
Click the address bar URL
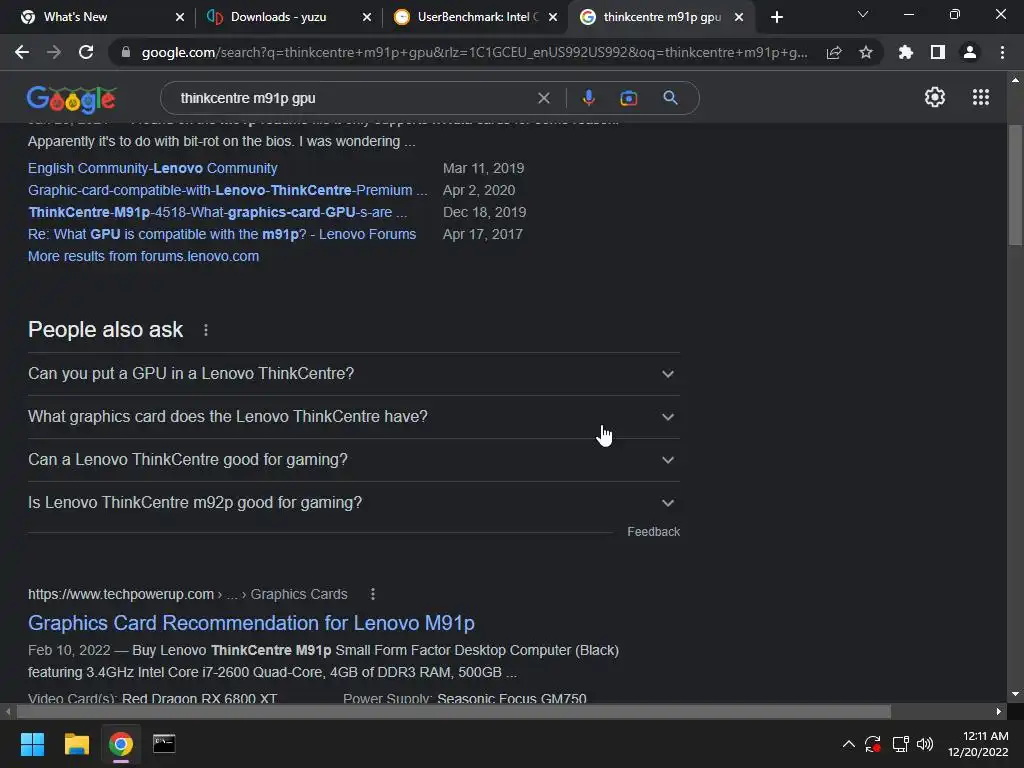point(473,52)
